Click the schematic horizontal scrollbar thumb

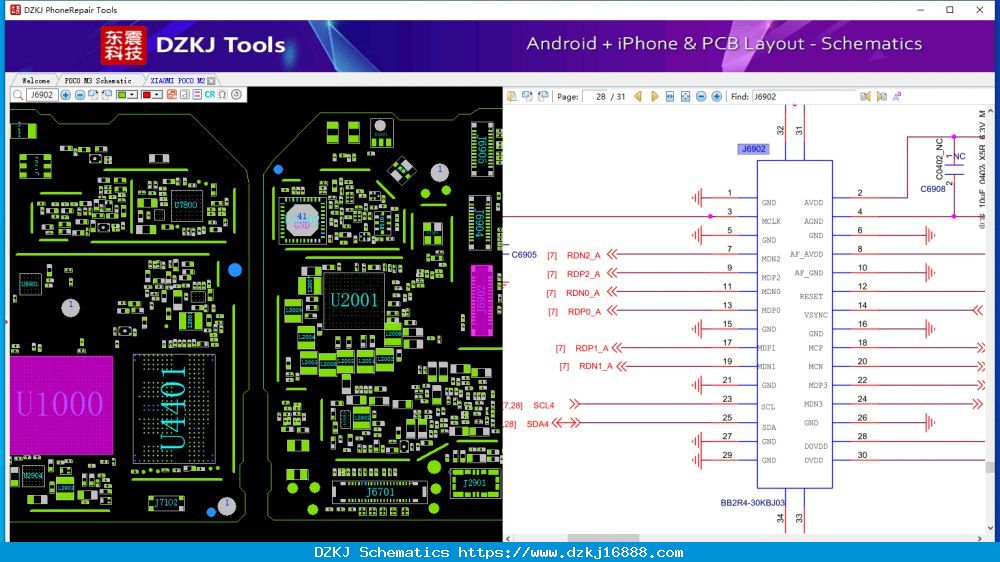pos(603,538)
